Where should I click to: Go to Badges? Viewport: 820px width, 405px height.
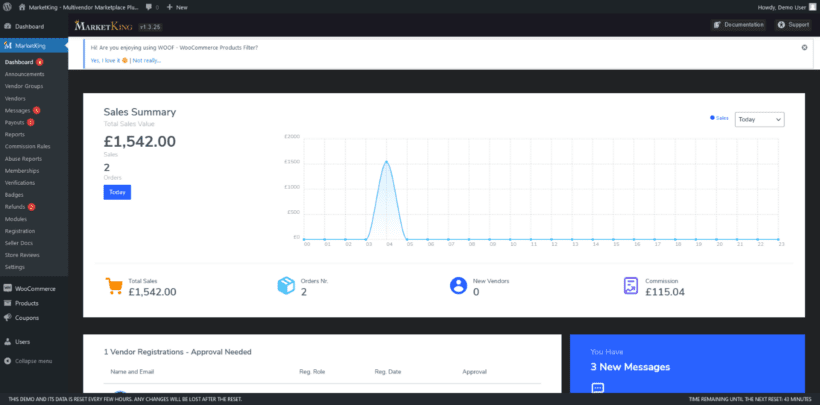(x=14, y=195)
